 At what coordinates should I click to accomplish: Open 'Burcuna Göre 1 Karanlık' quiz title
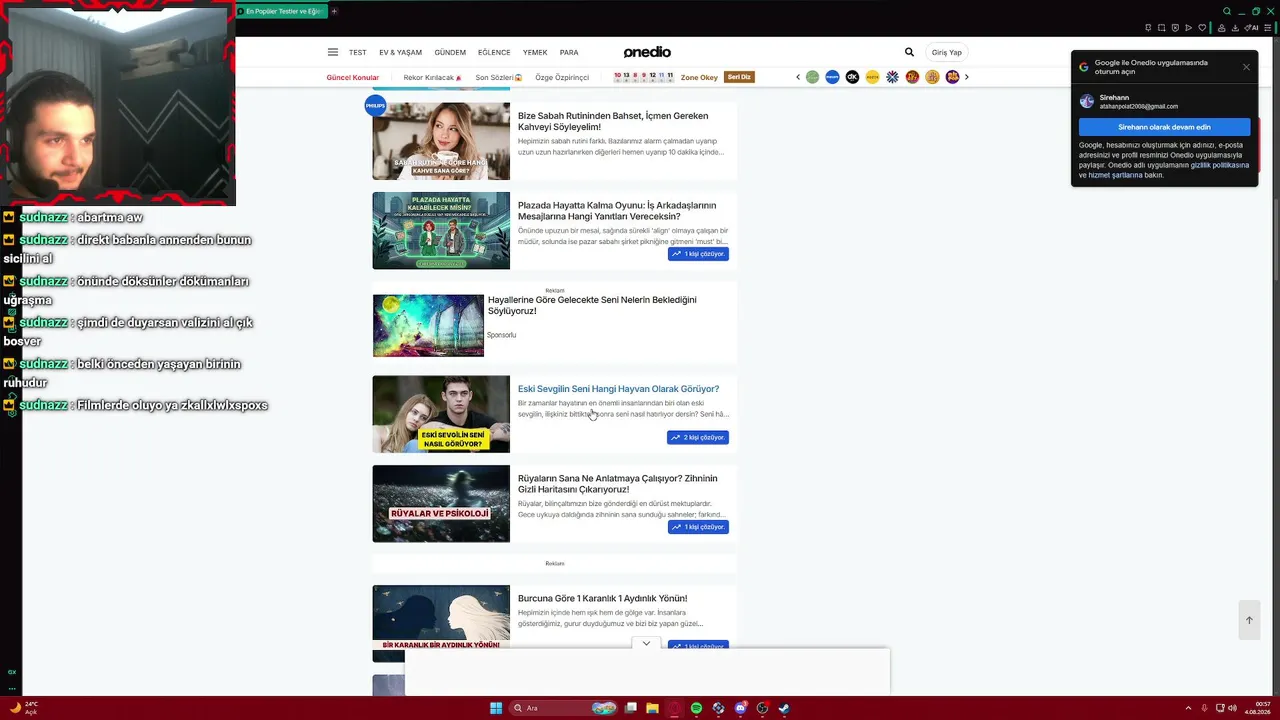(602, 598)
